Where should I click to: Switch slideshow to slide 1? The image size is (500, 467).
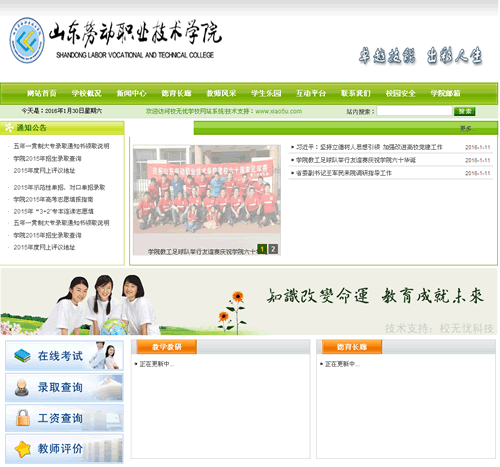(x=262, y=249)
